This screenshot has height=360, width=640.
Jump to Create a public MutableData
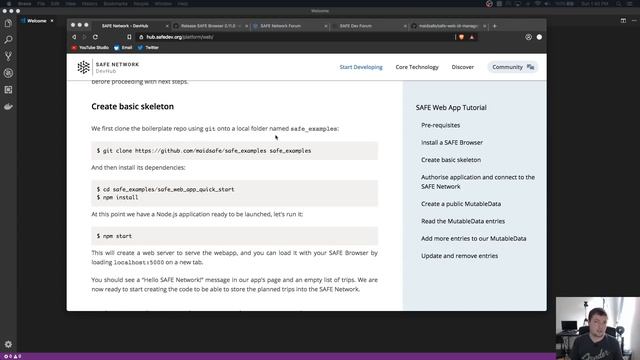(x=461, y=204)
